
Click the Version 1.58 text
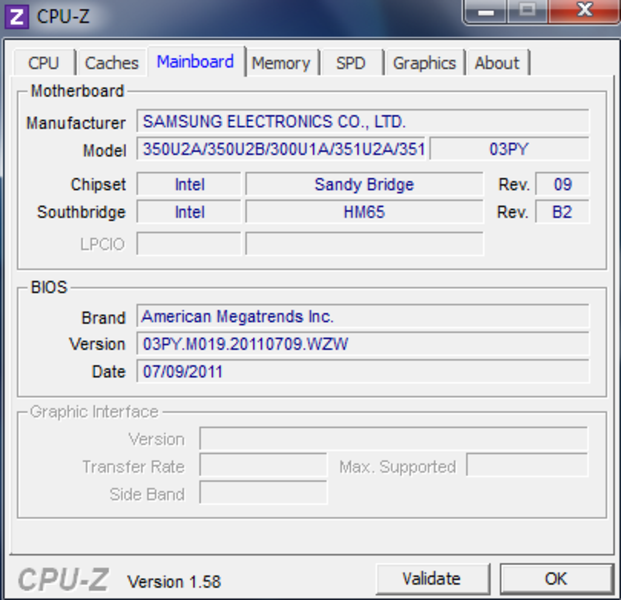click(174, 582)
